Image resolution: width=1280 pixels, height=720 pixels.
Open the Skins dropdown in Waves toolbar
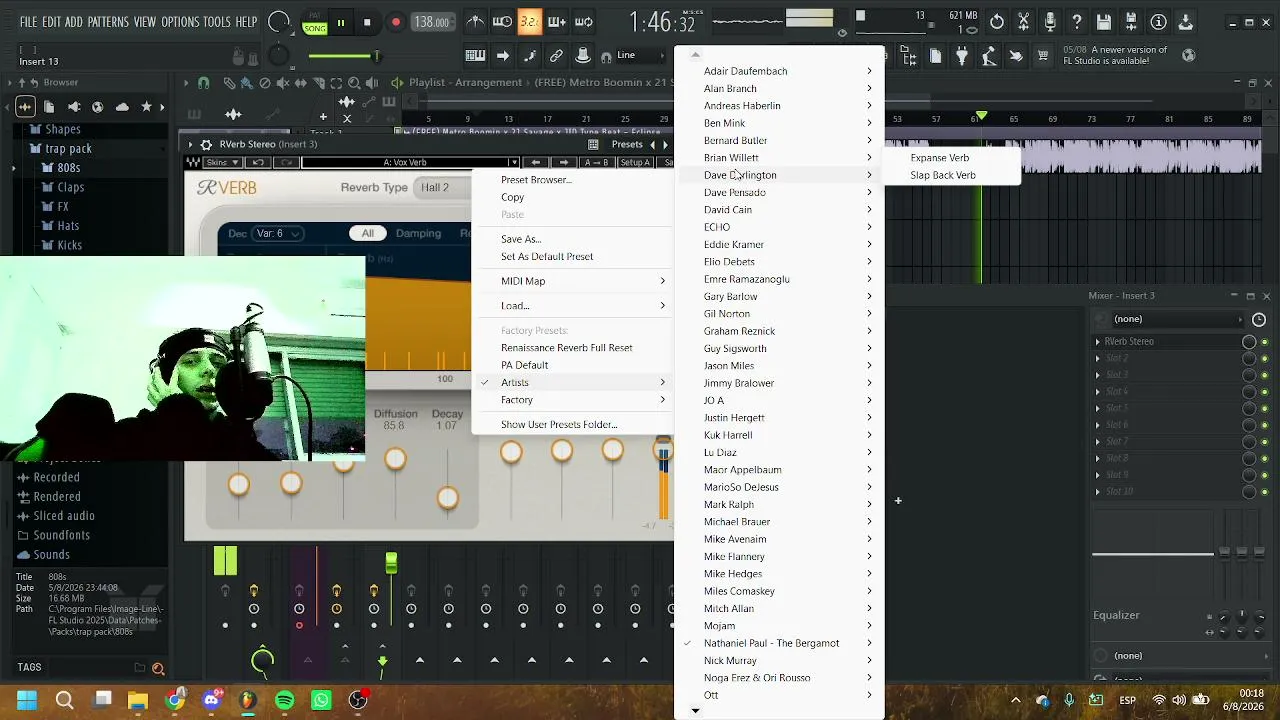point(222,163)
